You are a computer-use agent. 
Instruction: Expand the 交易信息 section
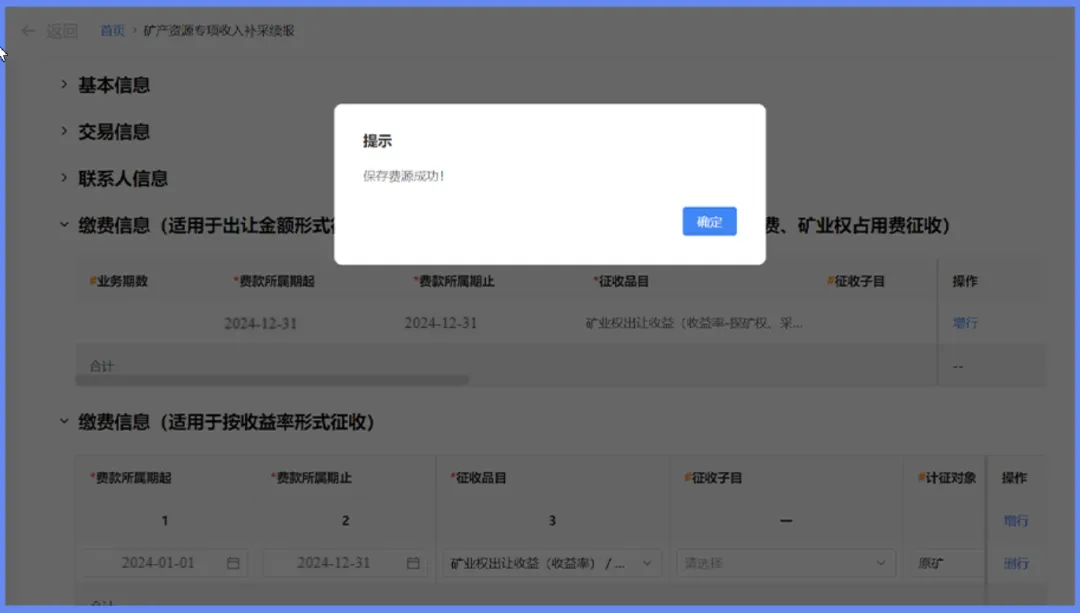65,132
